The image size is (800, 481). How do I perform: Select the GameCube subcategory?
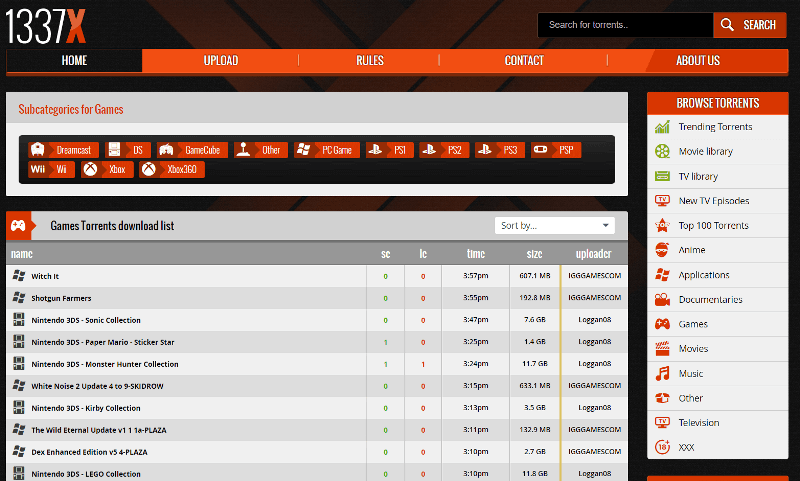point(192,150)
